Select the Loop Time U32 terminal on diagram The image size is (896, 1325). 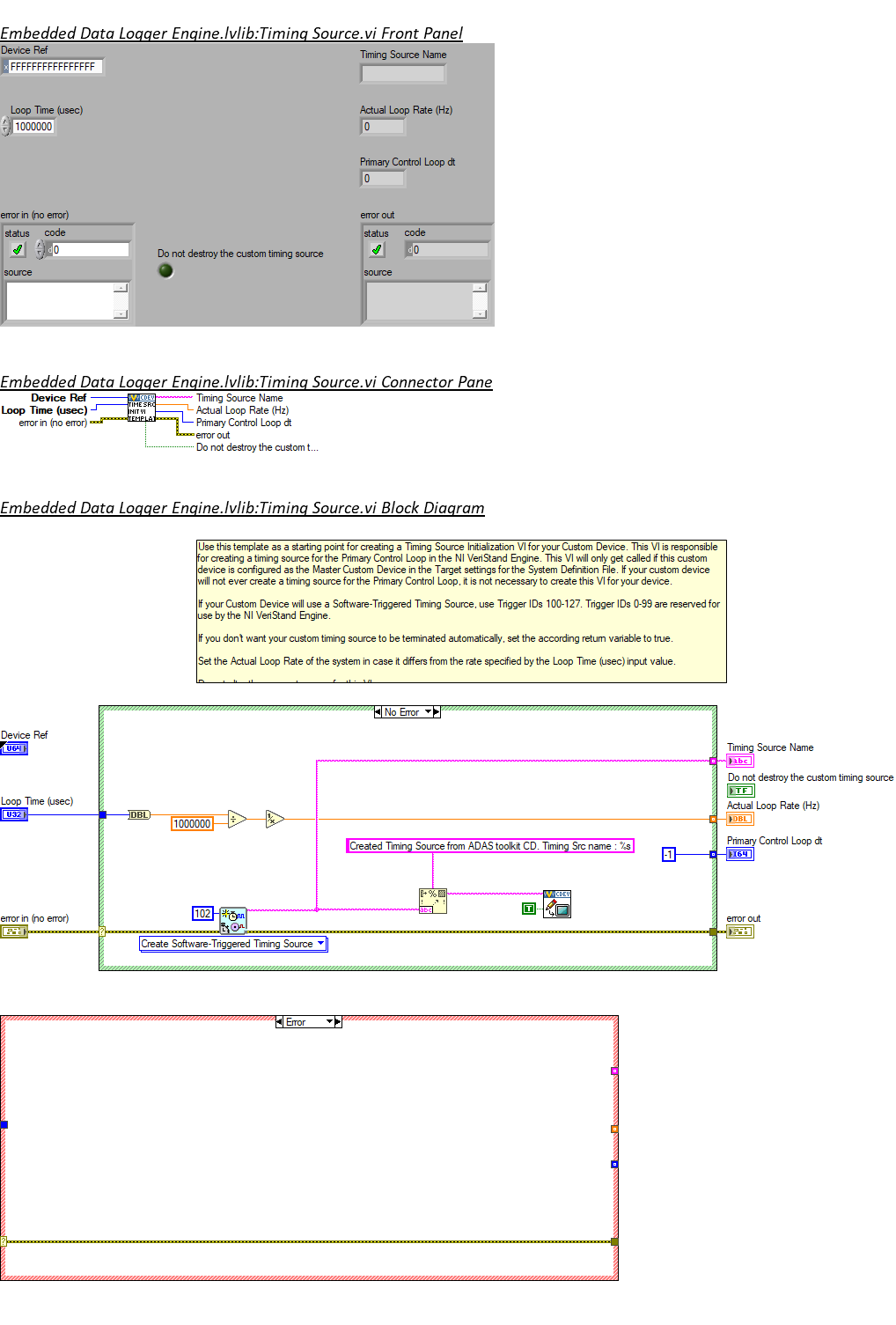pyautogui.click(x=14, y=814)
